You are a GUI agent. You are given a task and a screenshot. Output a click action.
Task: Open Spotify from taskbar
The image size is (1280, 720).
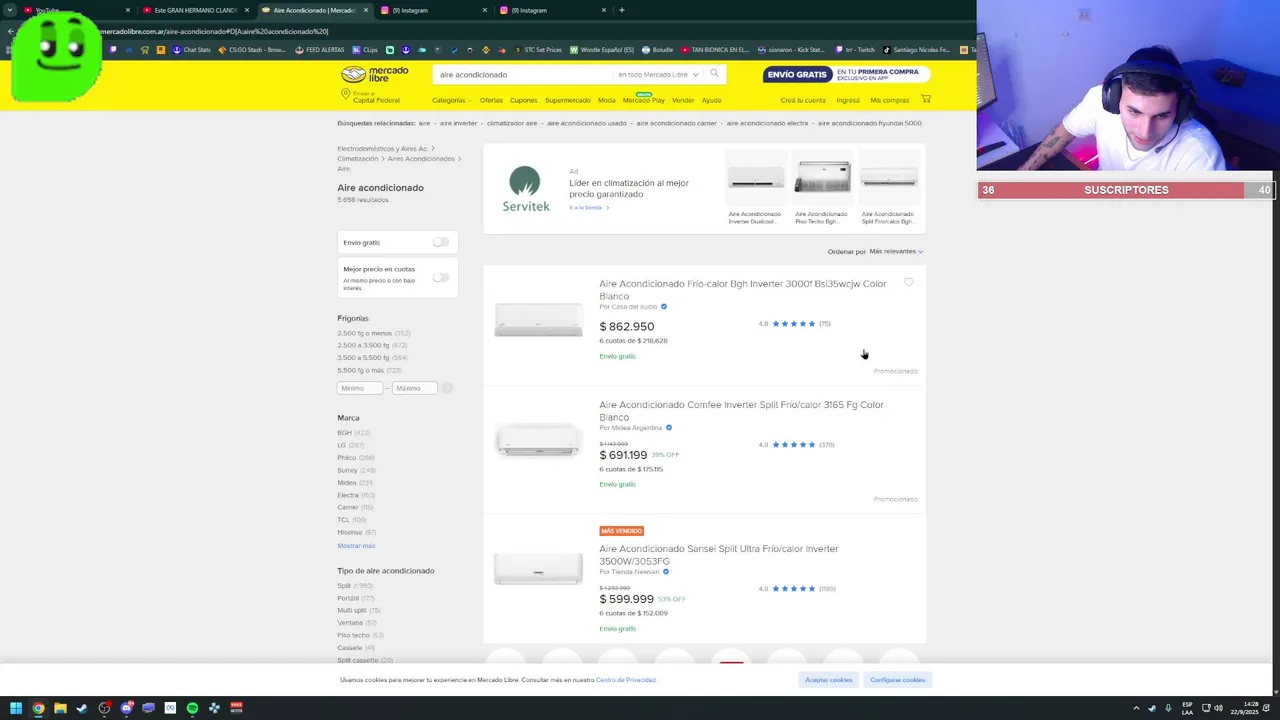[192, 708]
